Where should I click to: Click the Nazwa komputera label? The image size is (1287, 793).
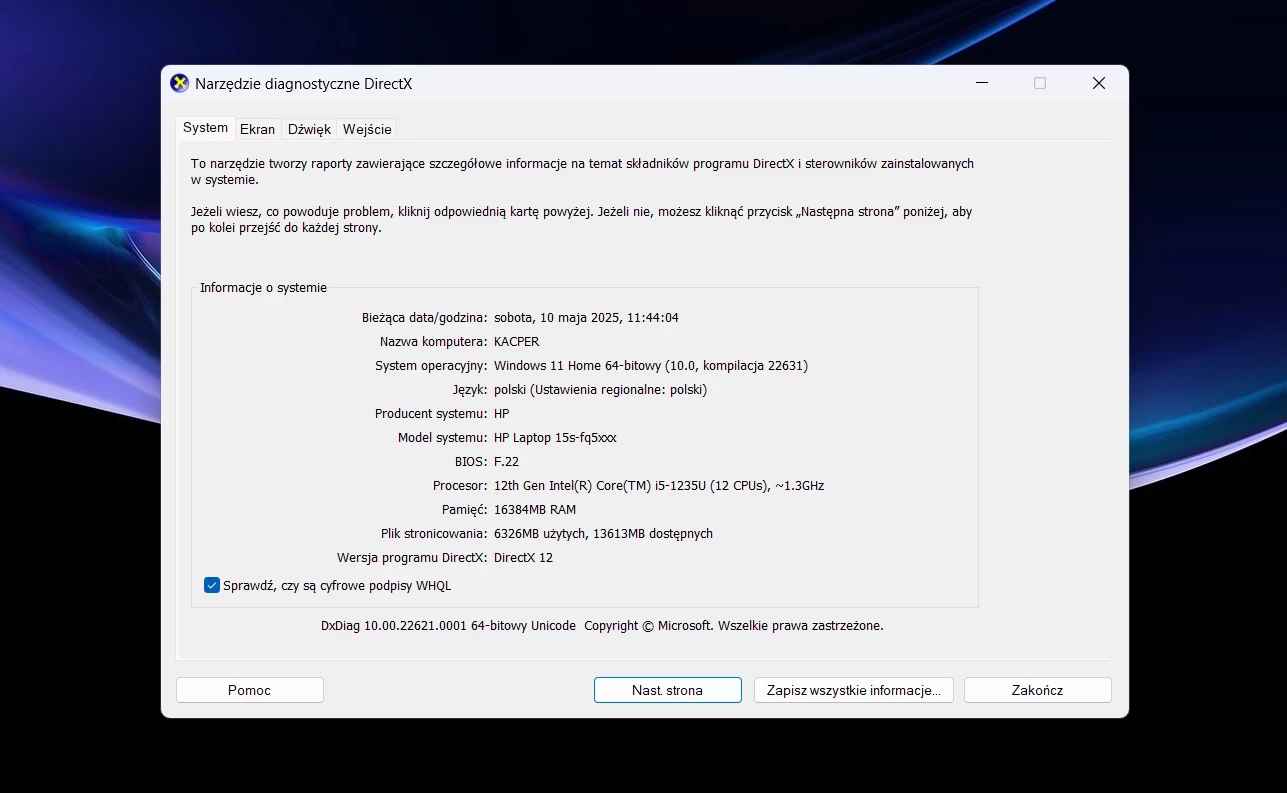coord(434,341)
